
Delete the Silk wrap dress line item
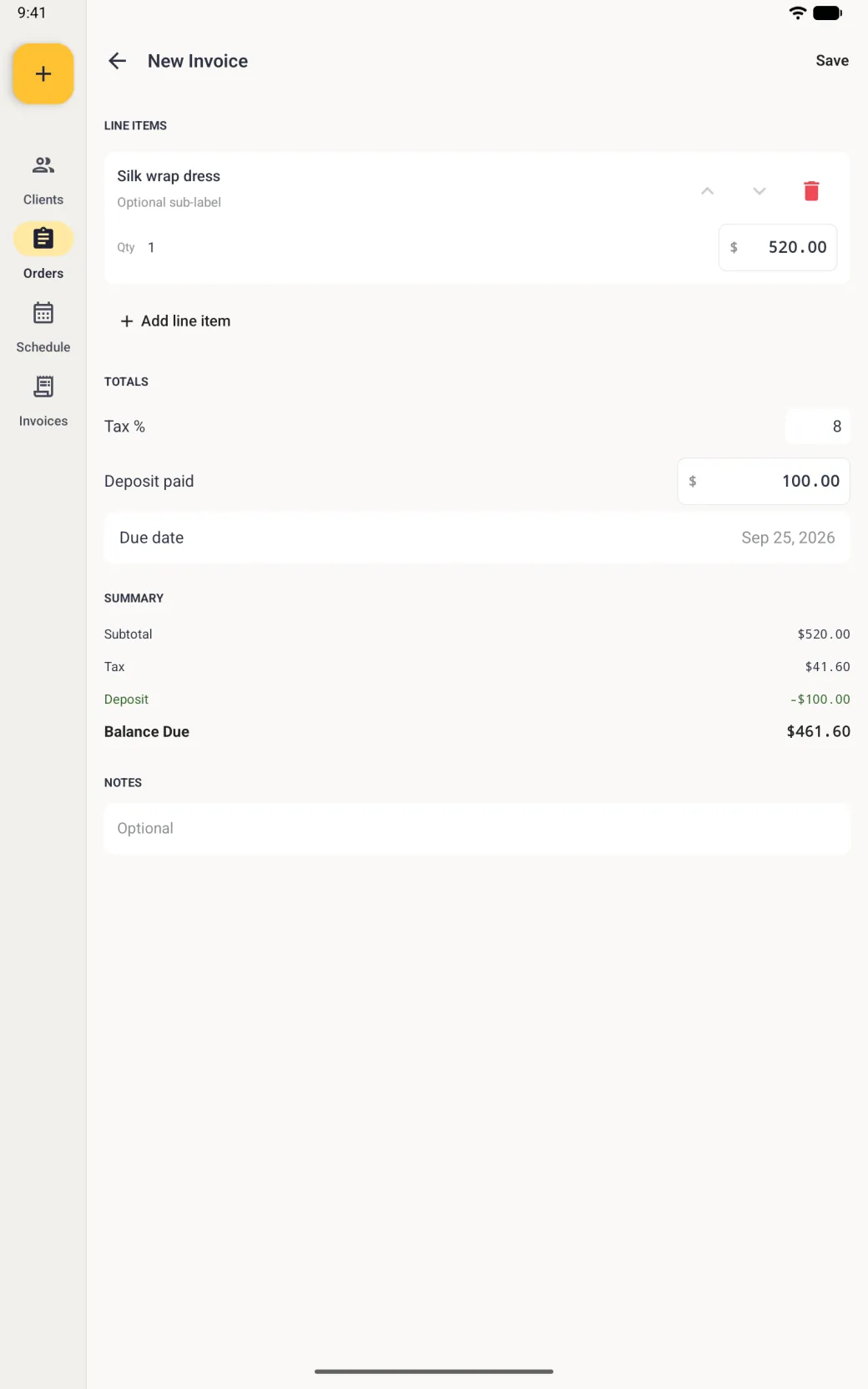tap(811, 191)
